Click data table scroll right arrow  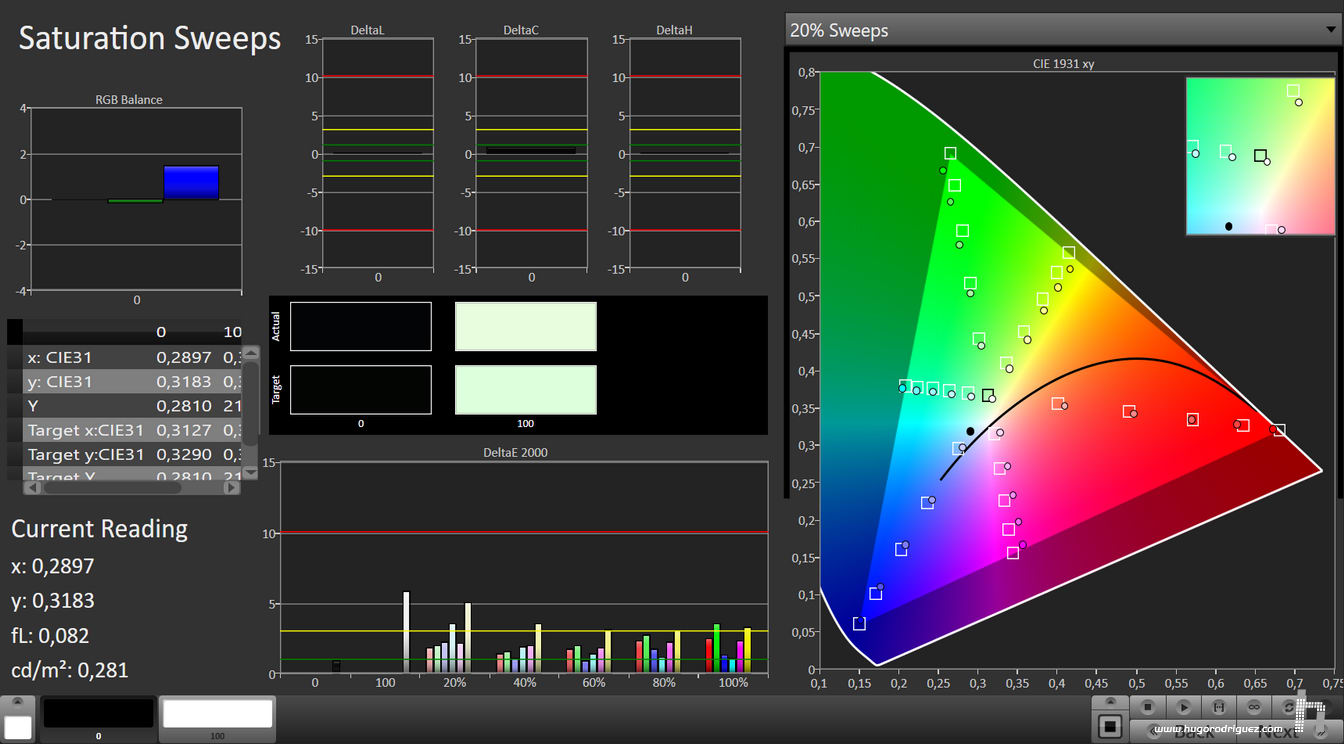(232, 488)
